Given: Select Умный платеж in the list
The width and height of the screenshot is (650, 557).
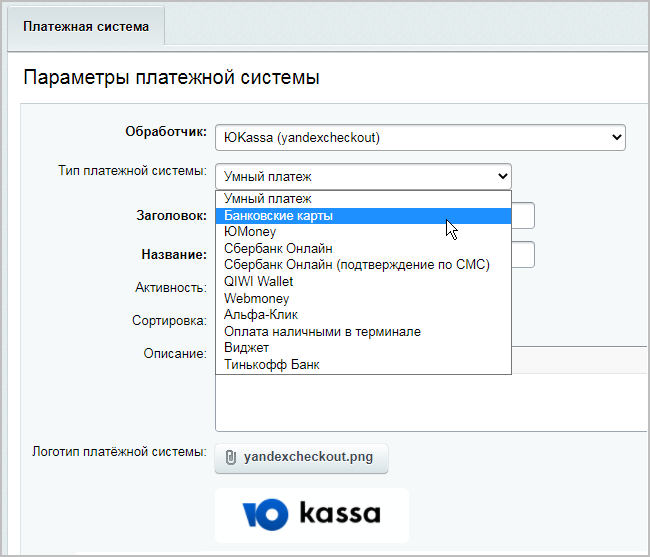Looking at the screenshot, I should click(x=268, y=199).
